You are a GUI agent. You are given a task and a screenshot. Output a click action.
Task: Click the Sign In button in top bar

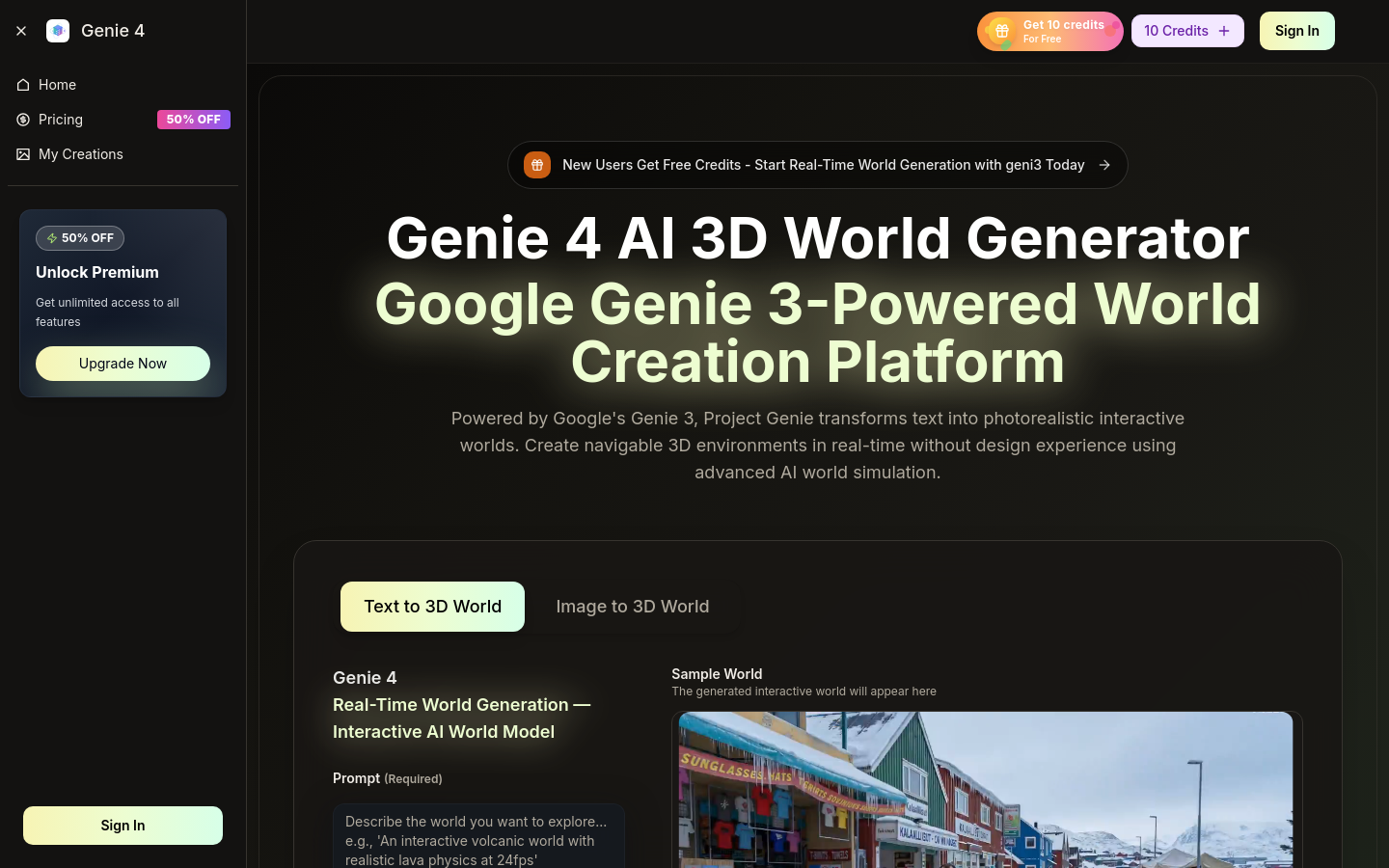(x=1297, y=31)
